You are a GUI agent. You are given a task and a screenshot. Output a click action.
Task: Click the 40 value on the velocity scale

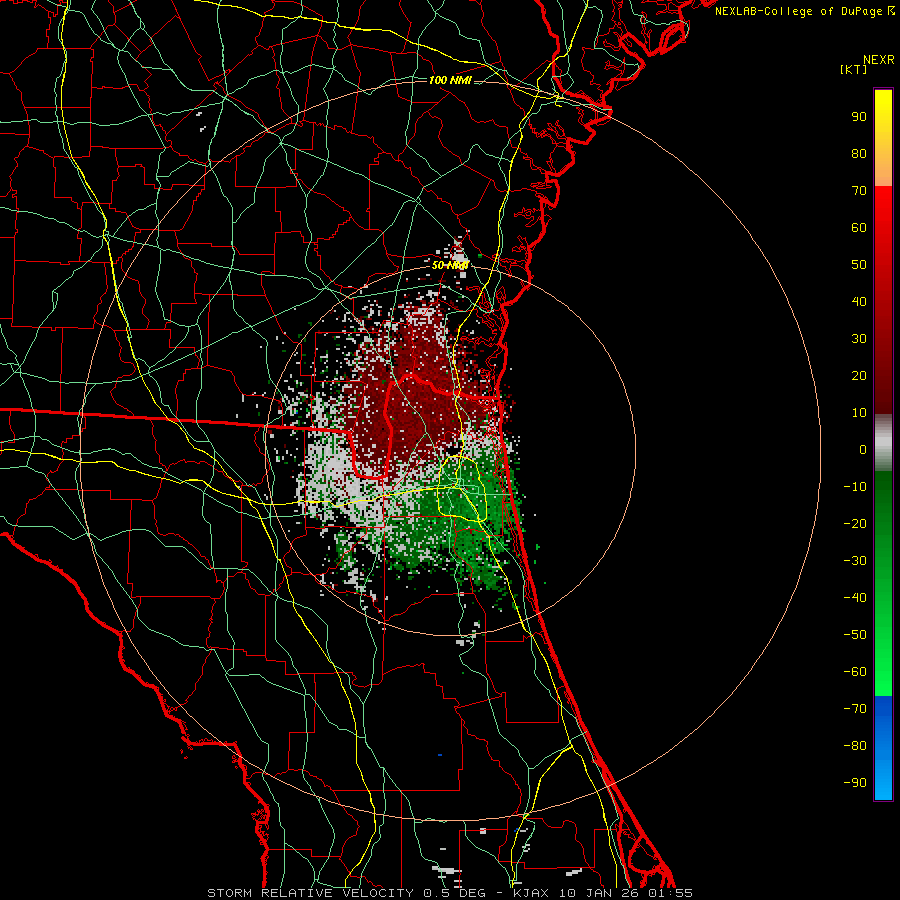click(x=859, y=301)
